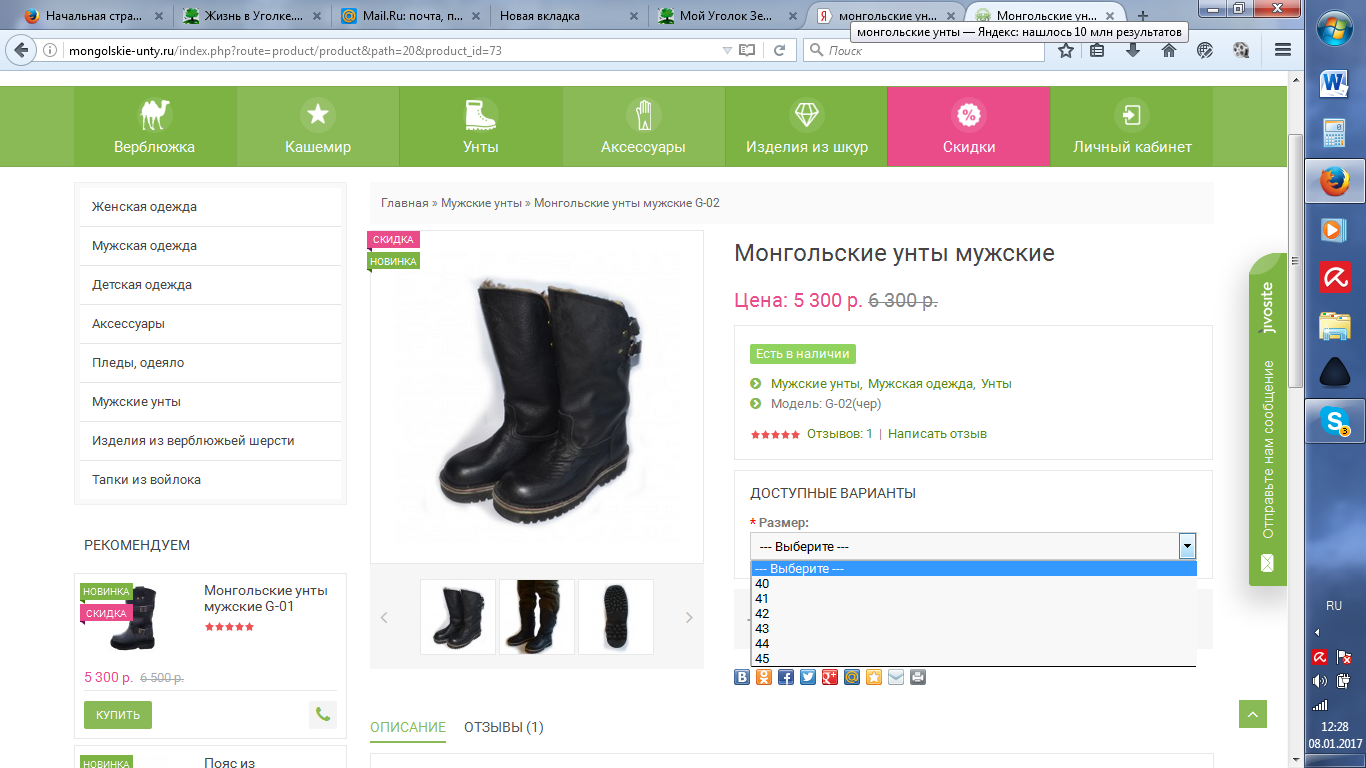Viewport: 1366px width, 768px height.
Task: Click the green phone callback icon
Action: click(322, 715)
